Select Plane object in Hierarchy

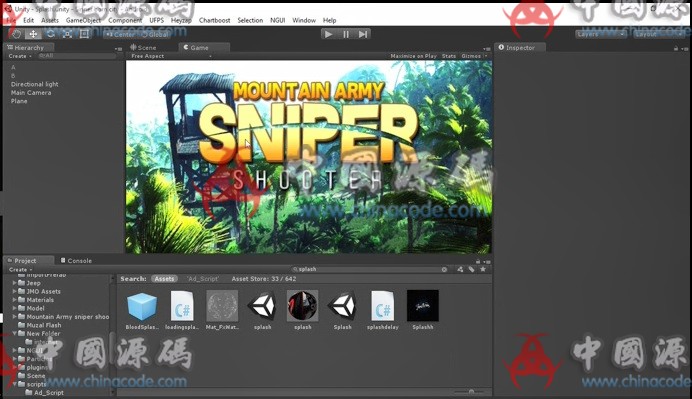coord(19,101)
